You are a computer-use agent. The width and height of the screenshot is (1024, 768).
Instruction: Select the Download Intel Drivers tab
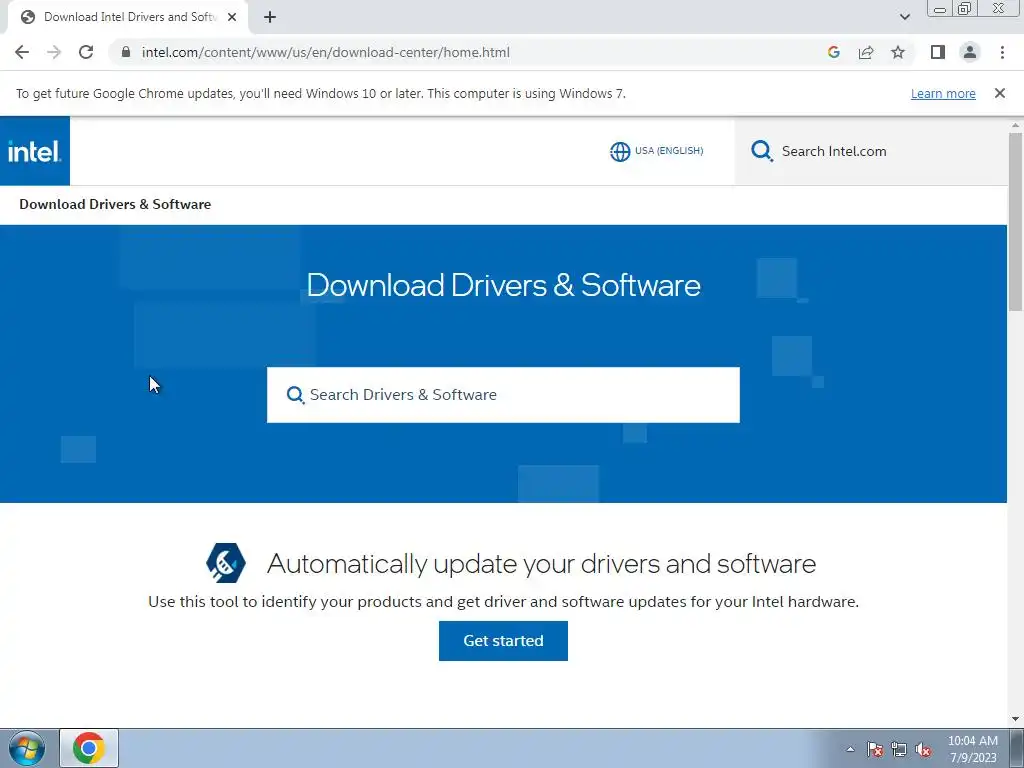click(x=127, y=17)
